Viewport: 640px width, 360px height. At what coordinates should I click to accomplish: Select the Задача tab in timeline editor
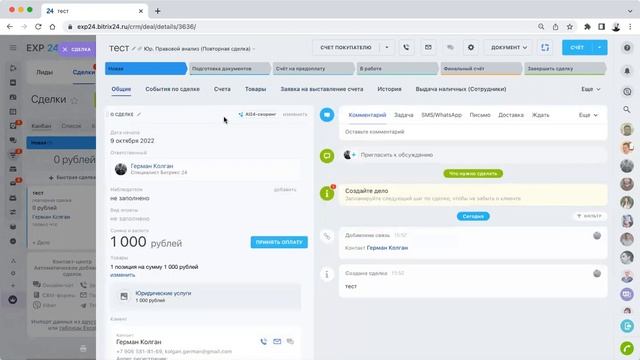(403, 115)
